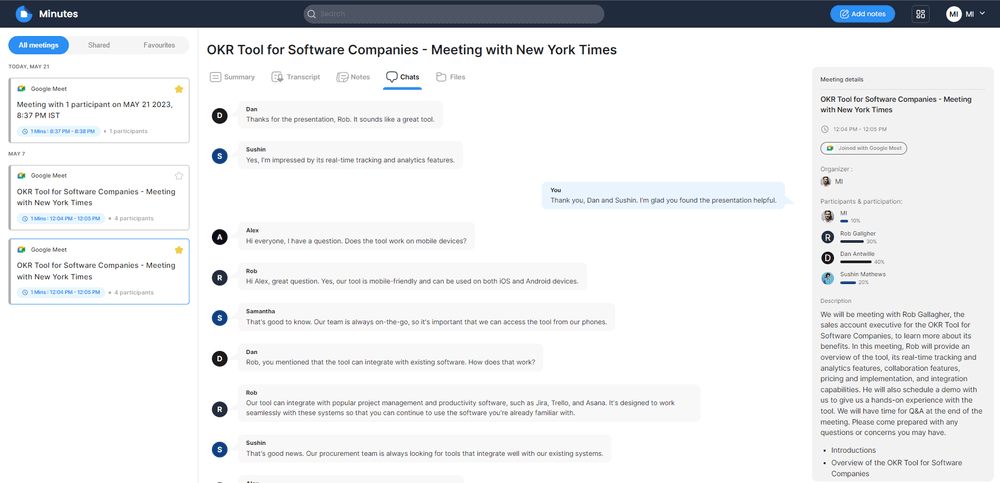Click Sushin Mathews' avatar in participants list
Image resolution: width=1000 pixels, height=483 pixels.
tap(827, 278)
